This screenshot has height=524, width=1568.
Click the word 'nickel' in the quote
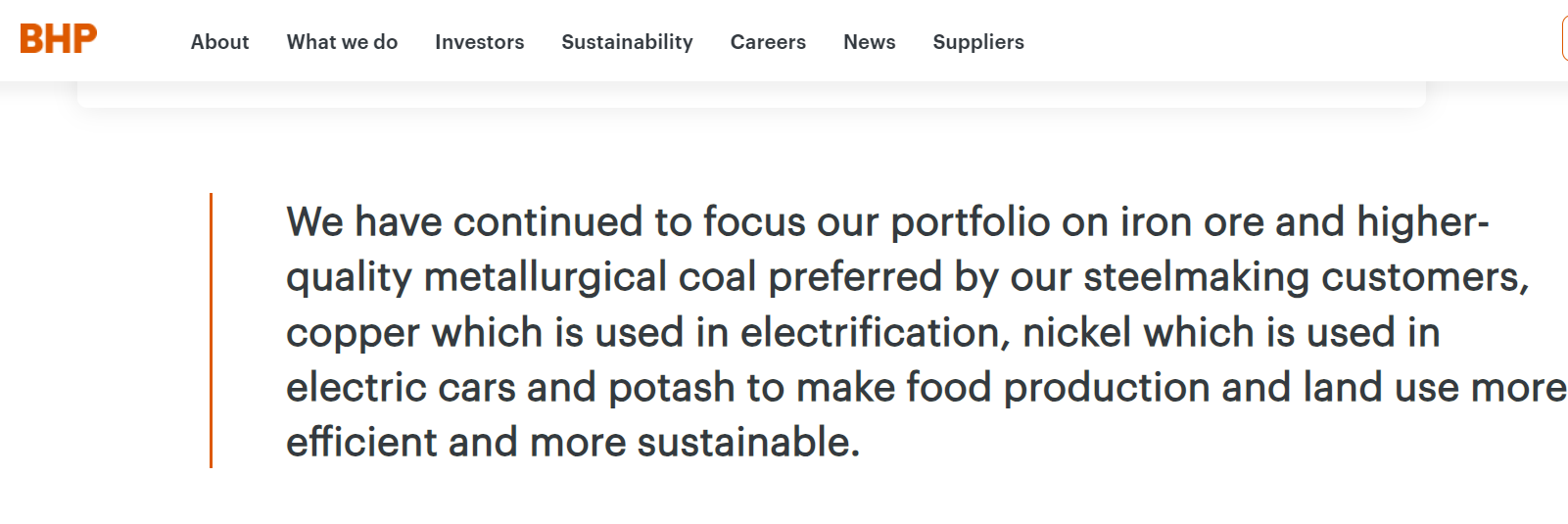point(1076,333)
